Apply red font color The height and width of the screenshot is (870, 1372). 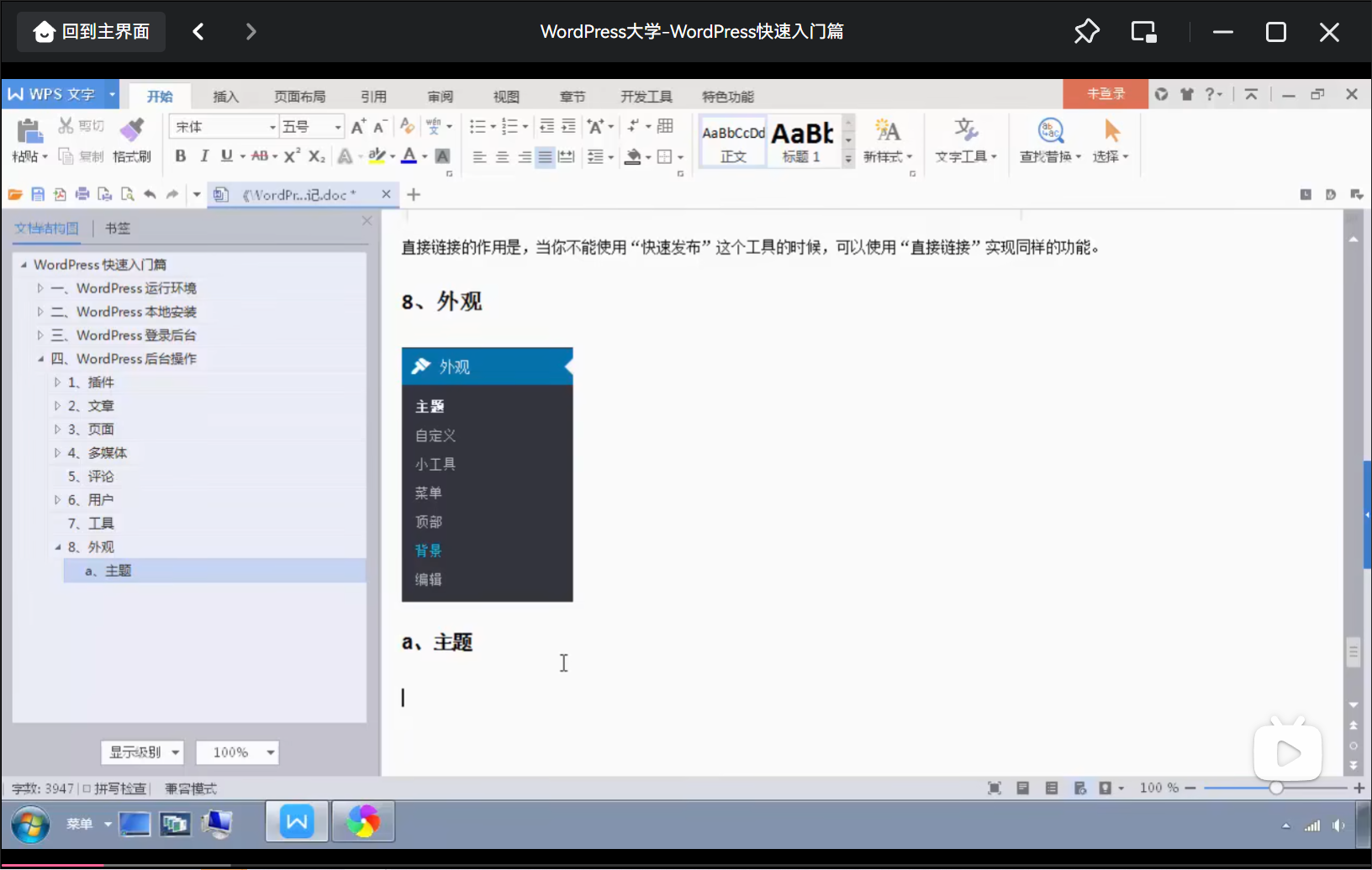(409, 156)
